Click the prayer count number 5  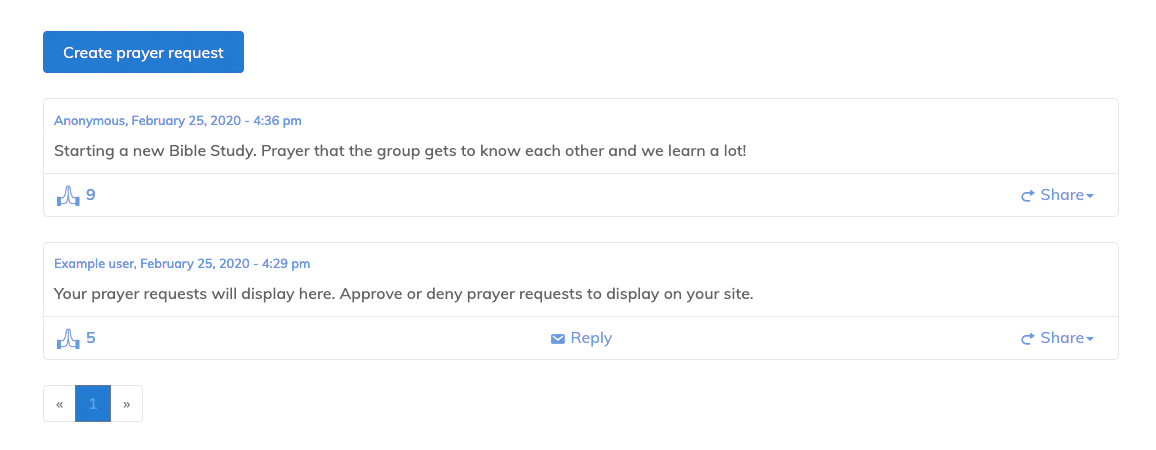point(91,338)
